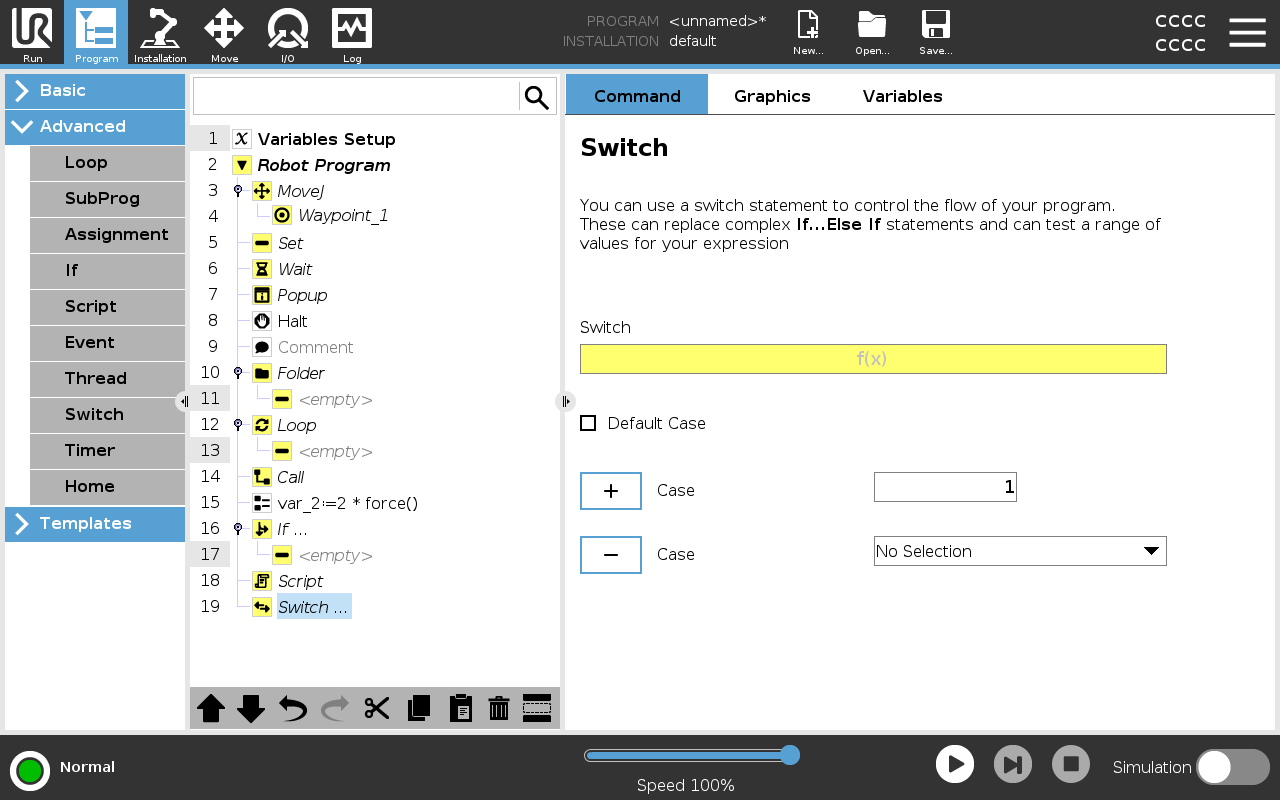Image resolution: width=1280 pixels, height=800 pixels.
Task: Click the cut scissors icon
Action: (376, 708)
